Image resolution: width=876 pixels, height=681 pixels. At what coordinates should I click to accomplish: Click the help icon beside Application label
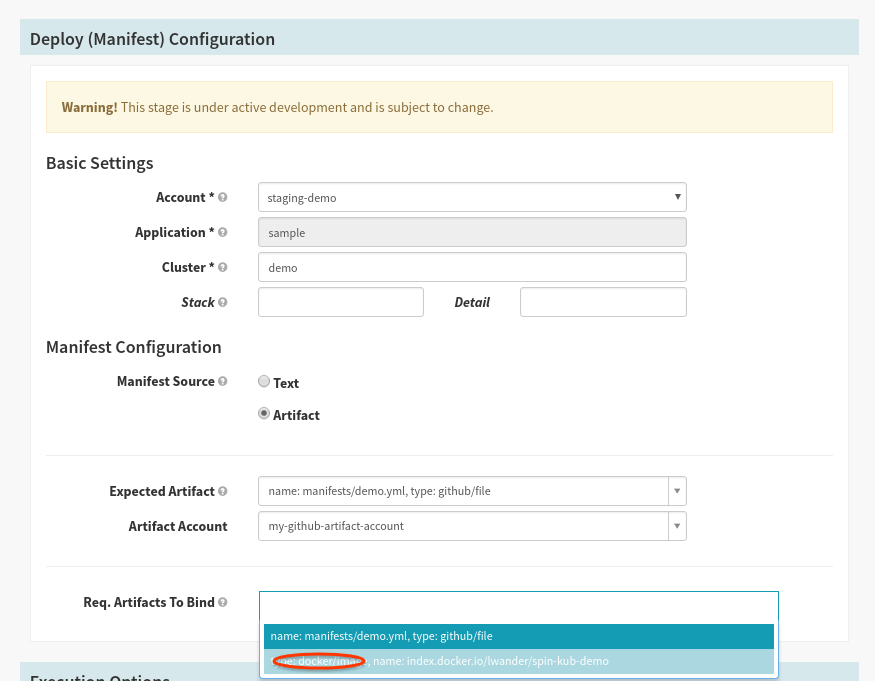223,233
